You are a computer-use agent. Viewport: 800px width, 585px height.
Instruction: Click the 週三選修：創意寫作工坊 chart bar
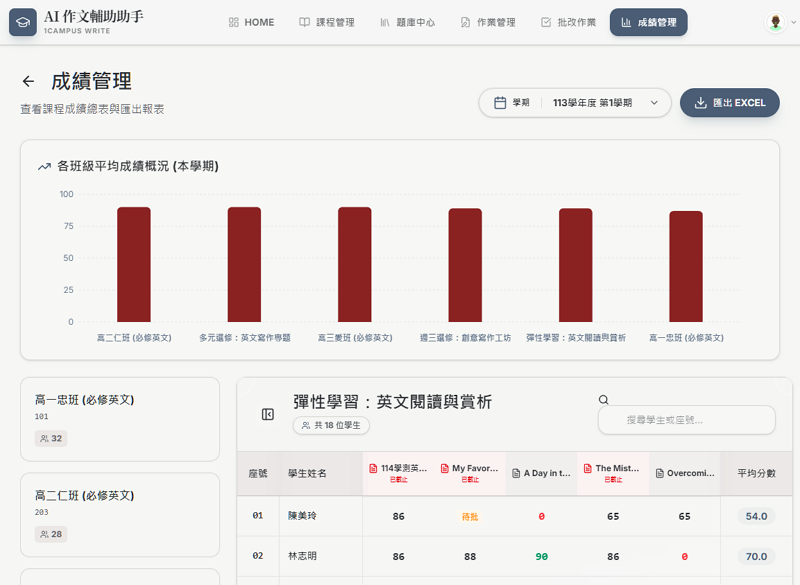465,265
